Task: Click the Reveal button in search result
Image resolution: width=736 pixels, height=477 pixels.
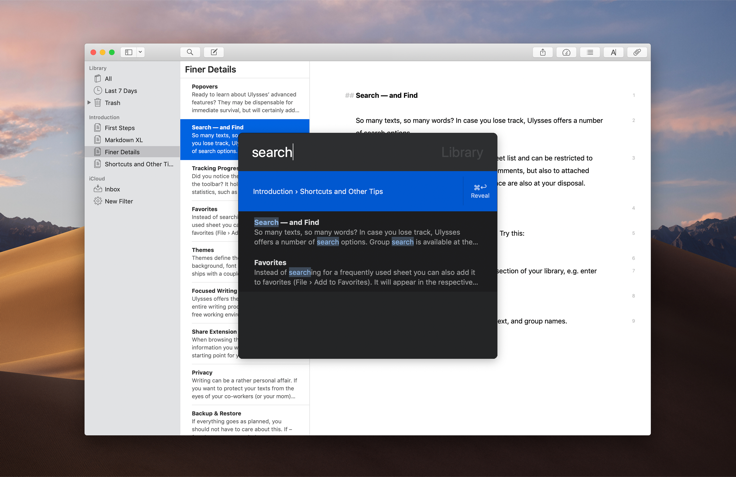Action: (x=480, y=191)
